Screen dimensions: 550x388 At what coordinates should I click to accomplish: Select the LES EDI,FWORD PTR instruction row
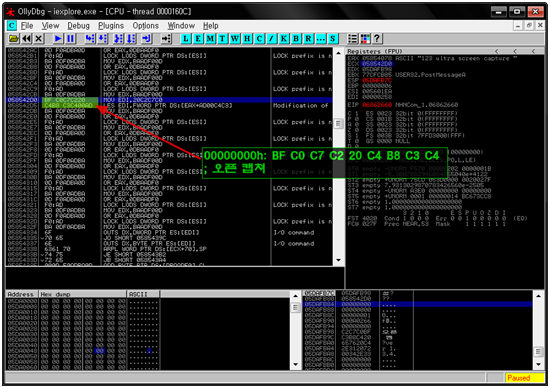pos(169,106)
